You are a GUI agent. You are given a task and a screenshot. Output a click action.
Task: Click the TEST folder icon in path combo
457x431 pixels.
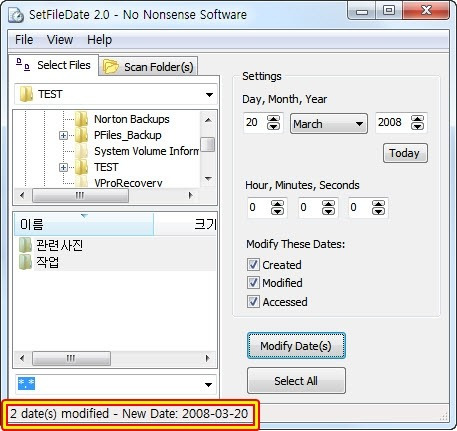coord(26,94)
